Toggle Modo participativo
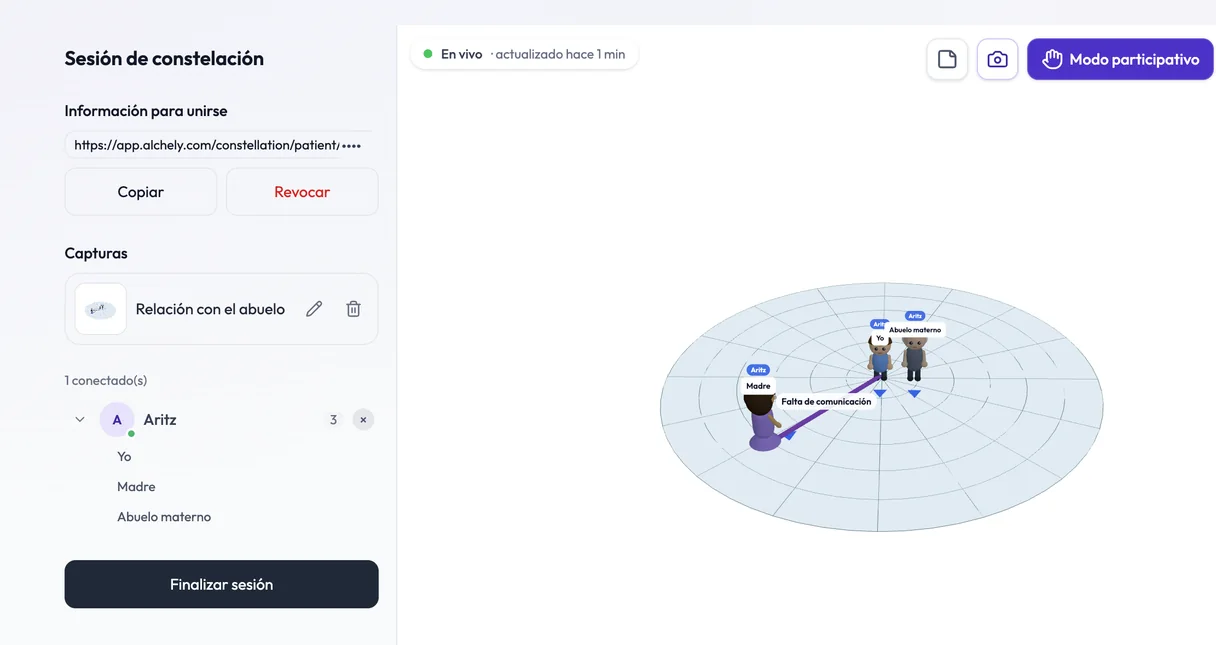Image resolution: width=1216 pixels, height=645 pixels. click(x=1120, y=59)
